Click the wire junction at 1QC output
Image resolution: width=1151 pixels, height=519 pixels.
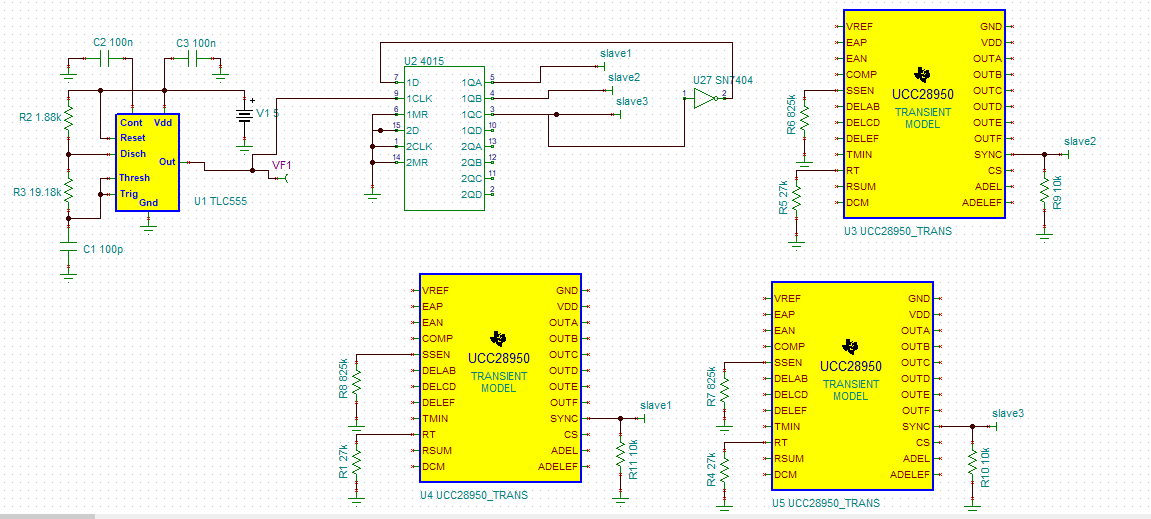pos(556,115)
